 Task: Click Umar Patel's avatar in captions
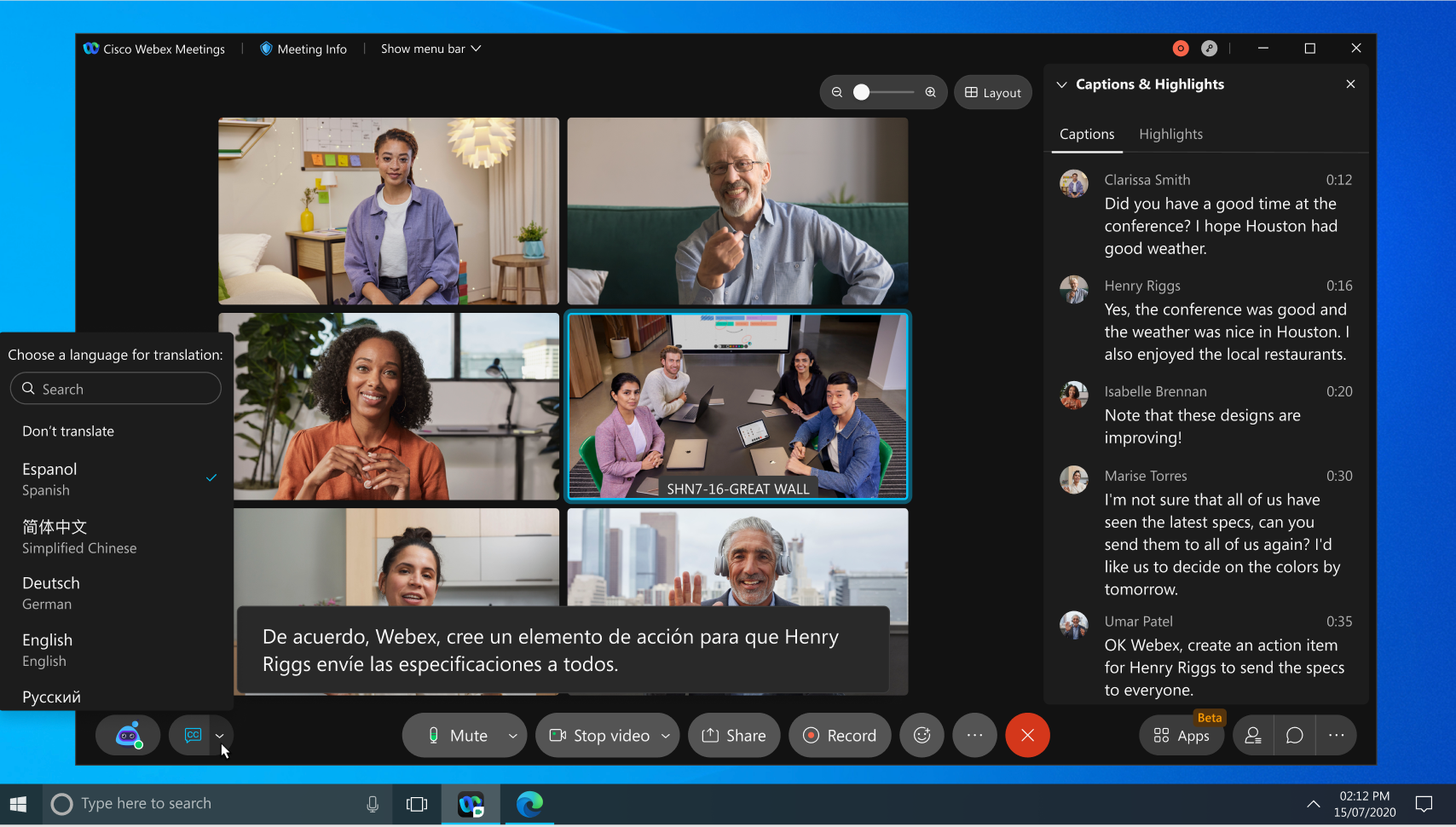[x=1074, y=625]
